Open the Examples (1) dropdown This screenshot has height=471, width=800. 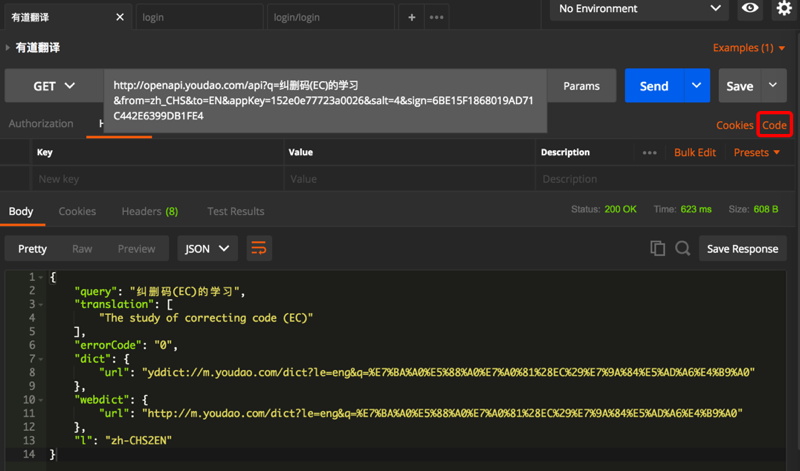pos(748,48)
